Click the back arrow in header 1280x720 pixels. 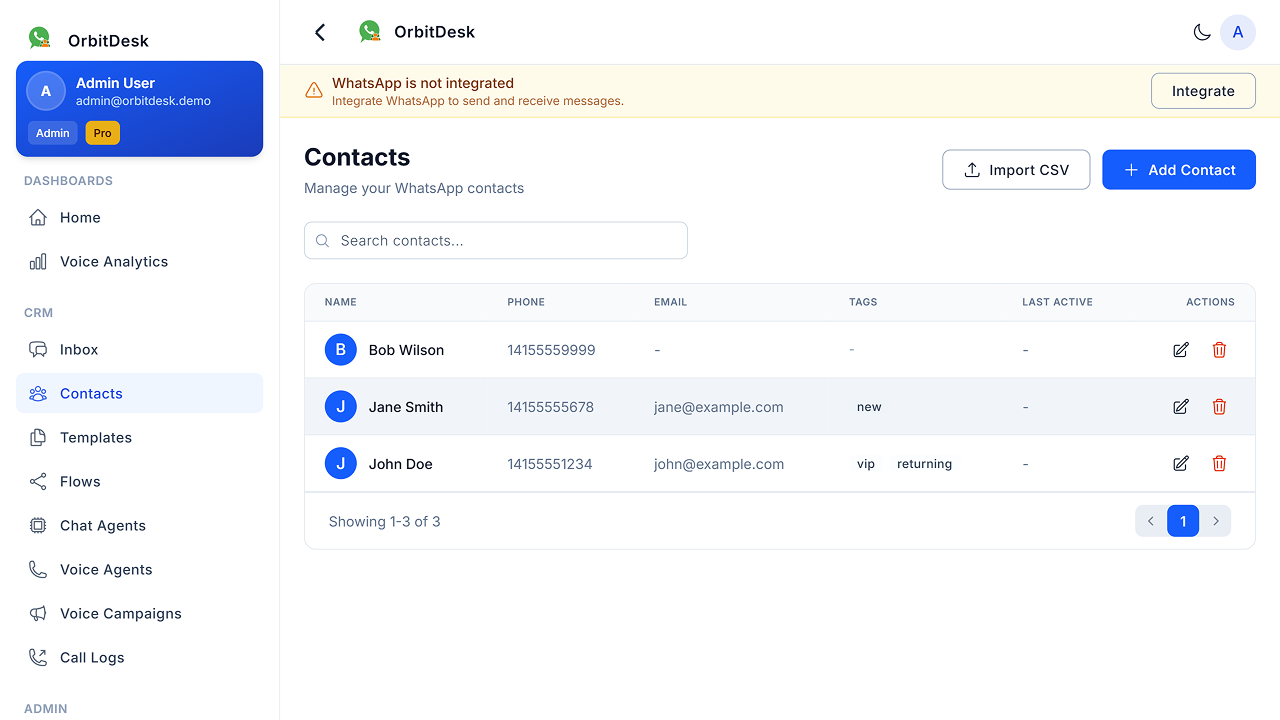click(x=320, y=32)
